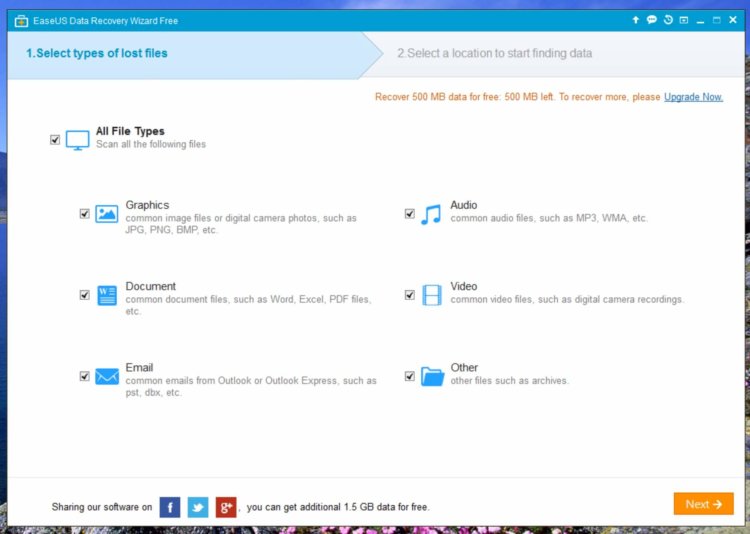The height and width of the screenshot is (534, 750).
Task: Click the Other folder icon
Action: [432, 377]
